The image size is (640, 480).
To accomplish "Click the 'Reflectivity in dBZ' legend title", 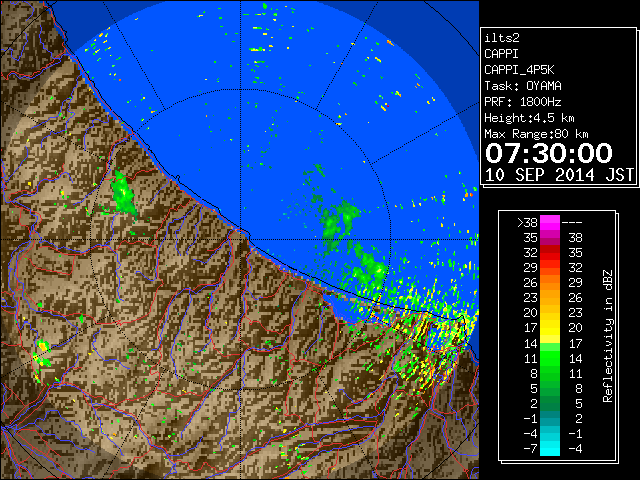I will pyautogui.click(x=607, y=336).
